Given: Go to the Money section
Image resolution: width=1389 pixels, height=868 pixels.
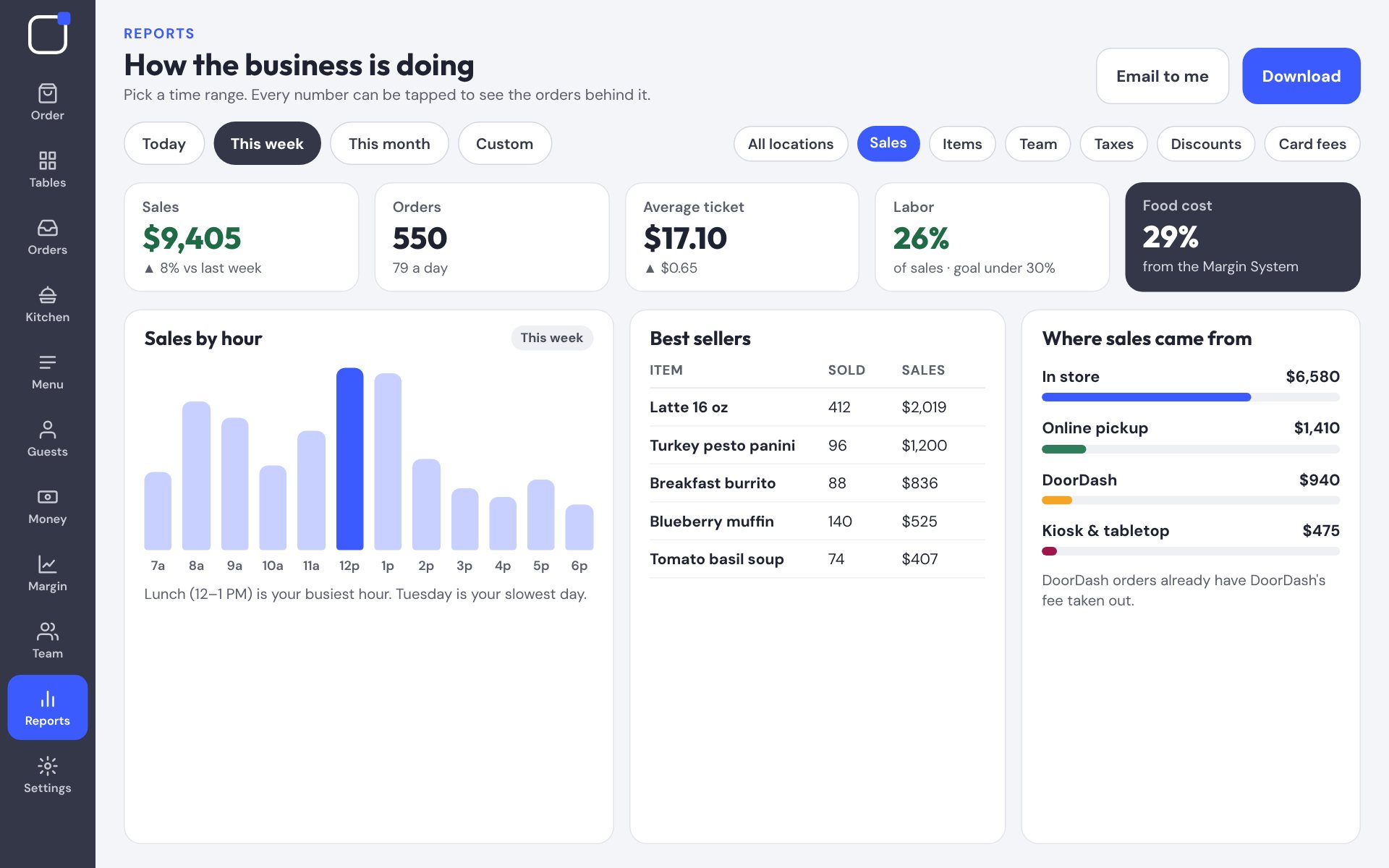Looking at the screenshot, I should tap(47, 506).
